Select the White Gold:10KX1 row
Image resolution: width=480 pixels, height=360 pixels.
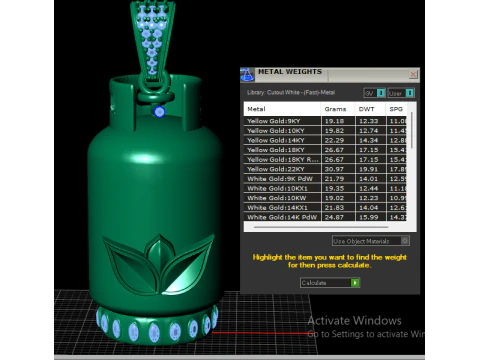coord(325,188)
